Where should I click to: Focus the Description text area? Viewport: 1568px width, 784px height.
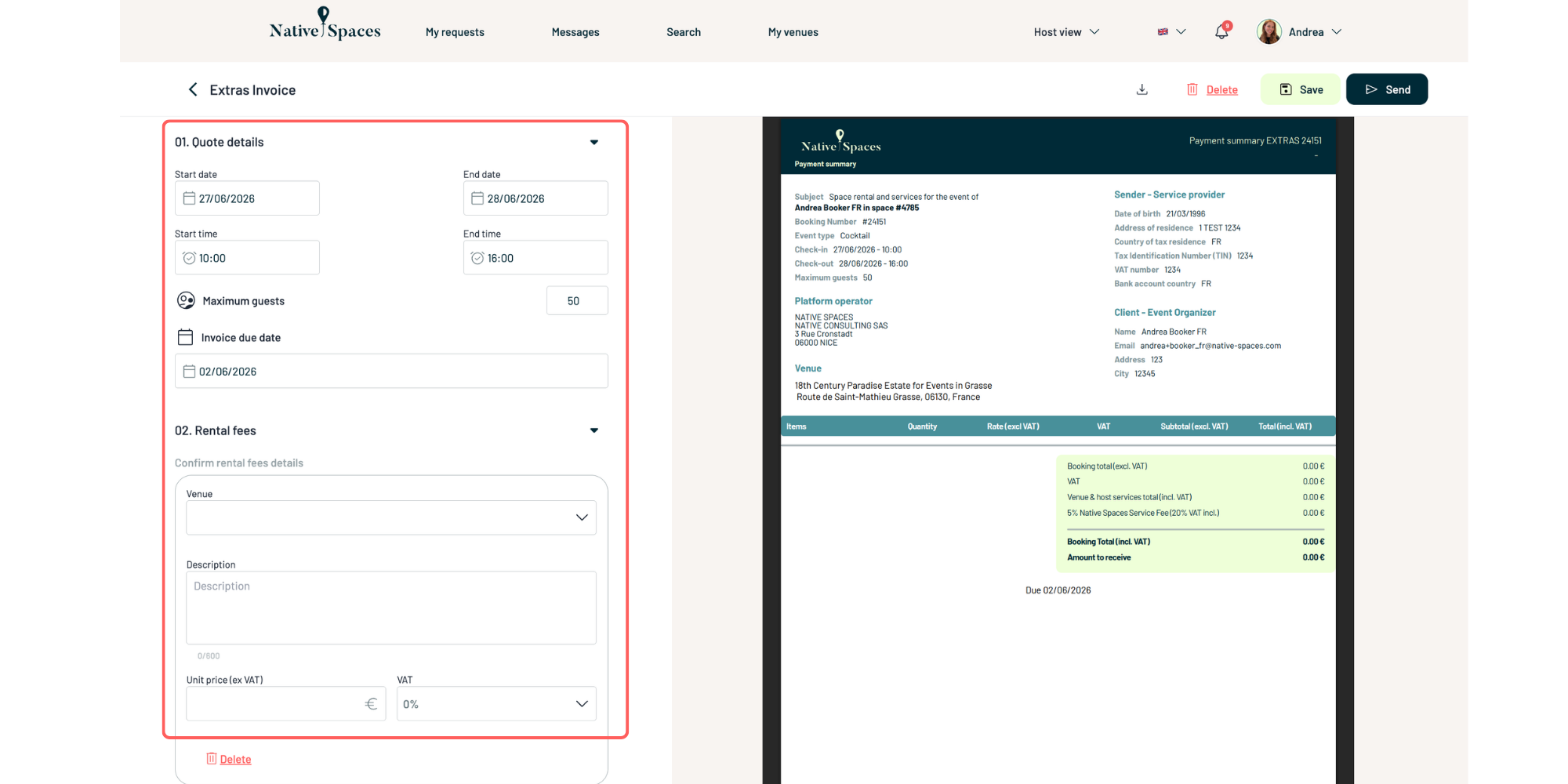[391, 608]
